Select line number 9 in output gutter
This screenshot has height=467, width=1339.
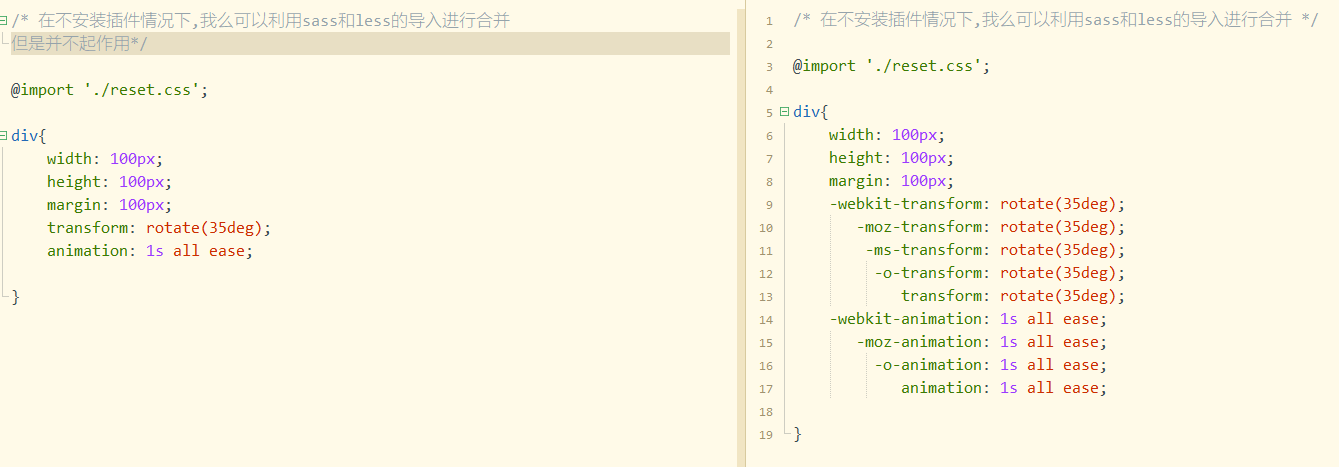click(770, 205)
